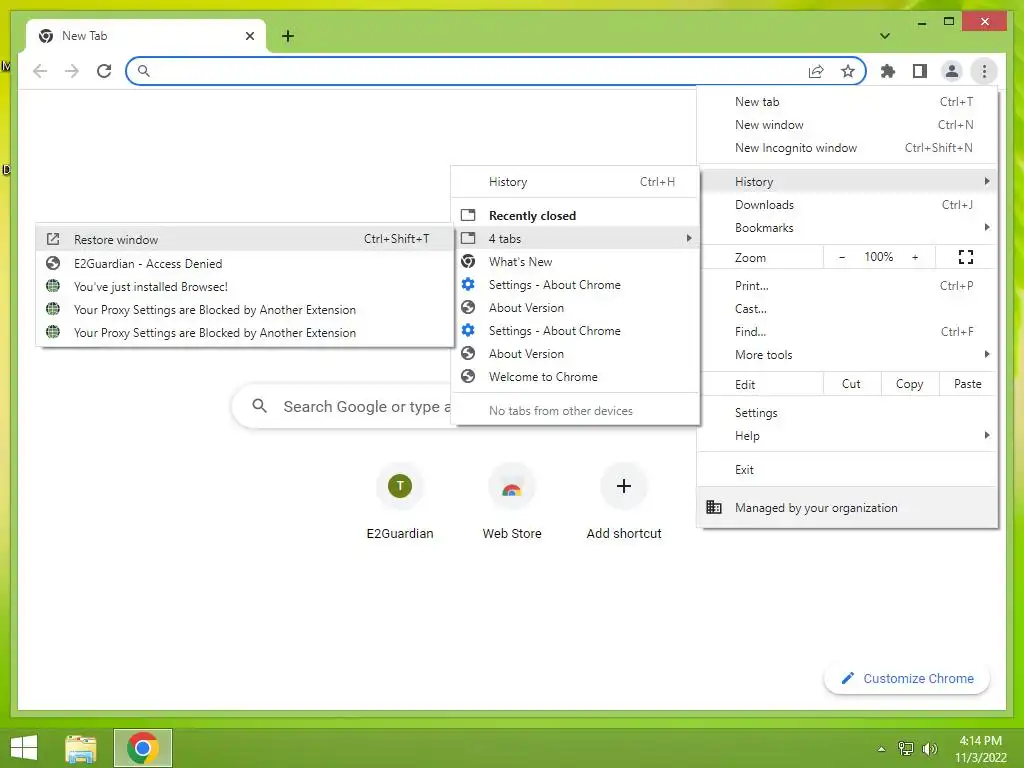Expand the More tools submenu

tap(847, 355)
